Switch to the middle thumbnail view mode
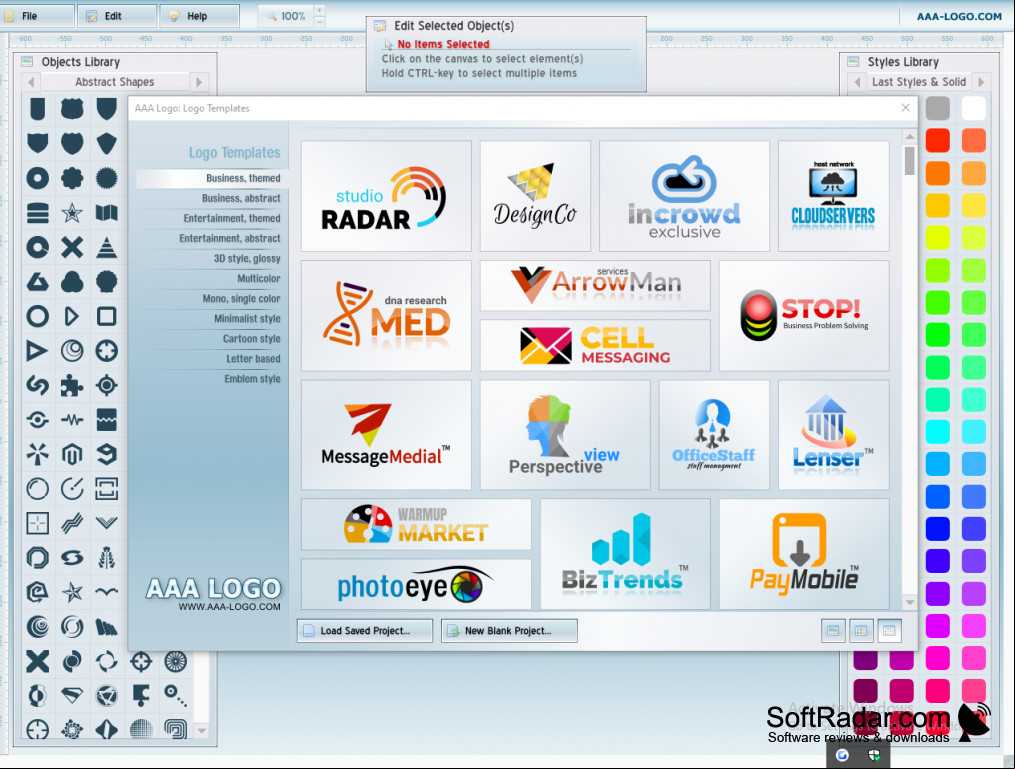Viewport: 1015px width, 769px height. point(861,630)
